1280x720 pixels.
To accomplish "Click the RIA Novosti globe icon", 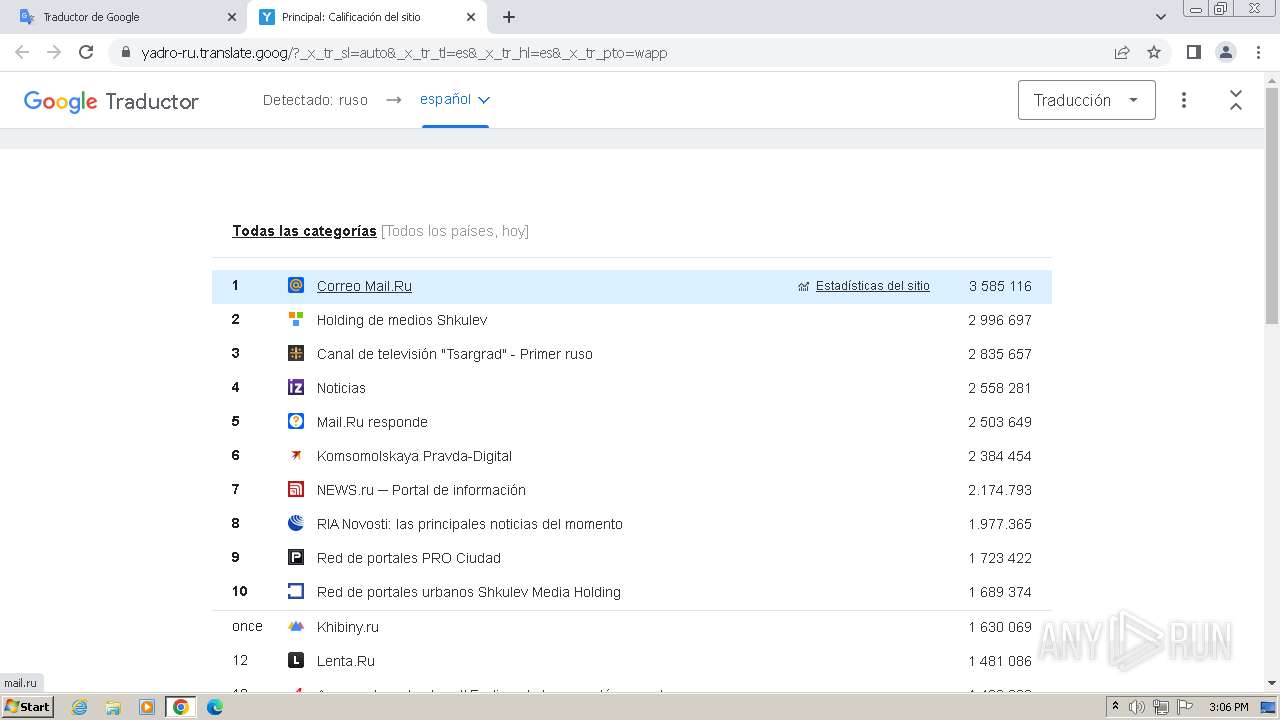I will coord(296,523).
